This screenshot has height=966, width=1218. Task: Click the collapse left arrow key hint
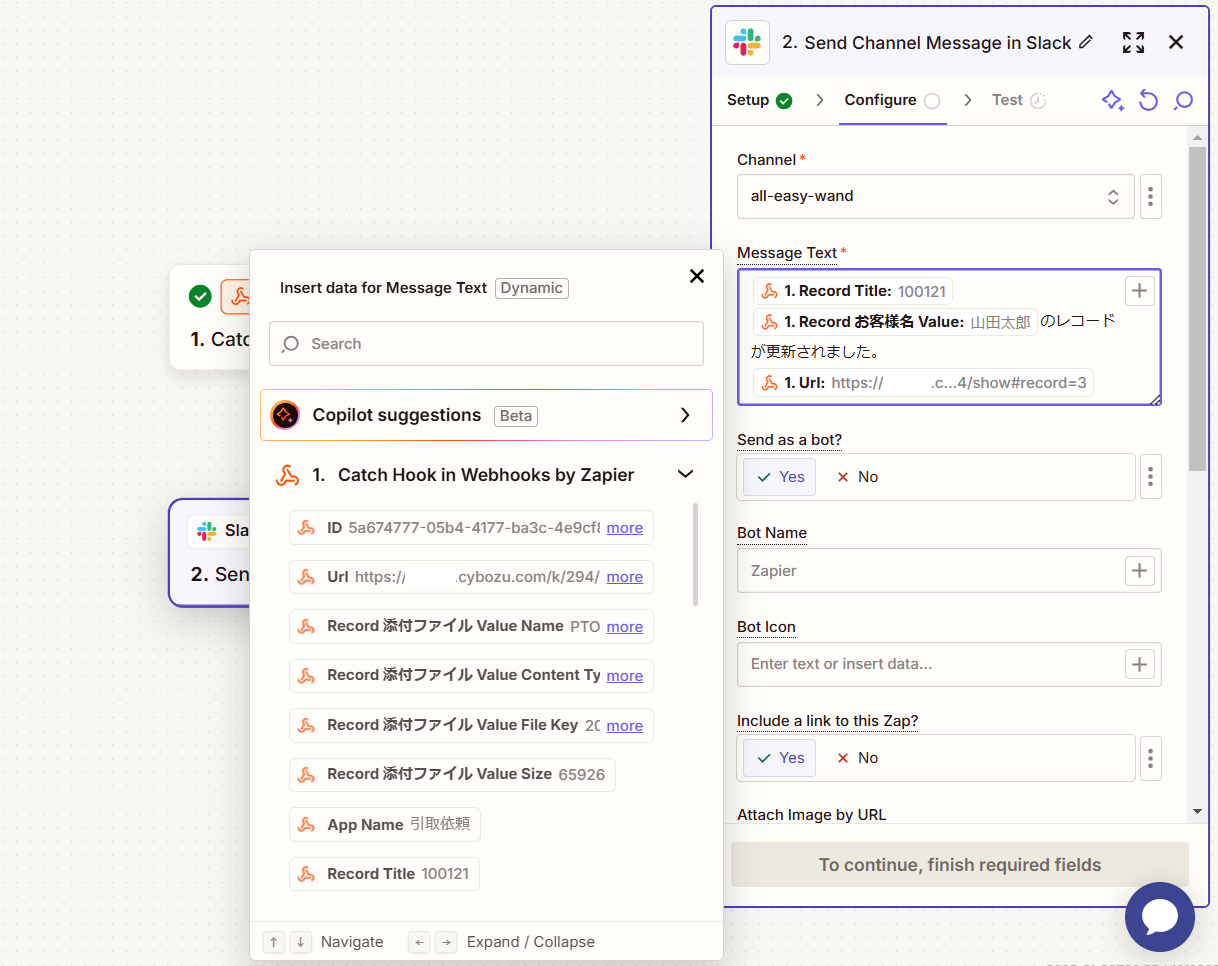pyautogui.click(x=420, y=942)
